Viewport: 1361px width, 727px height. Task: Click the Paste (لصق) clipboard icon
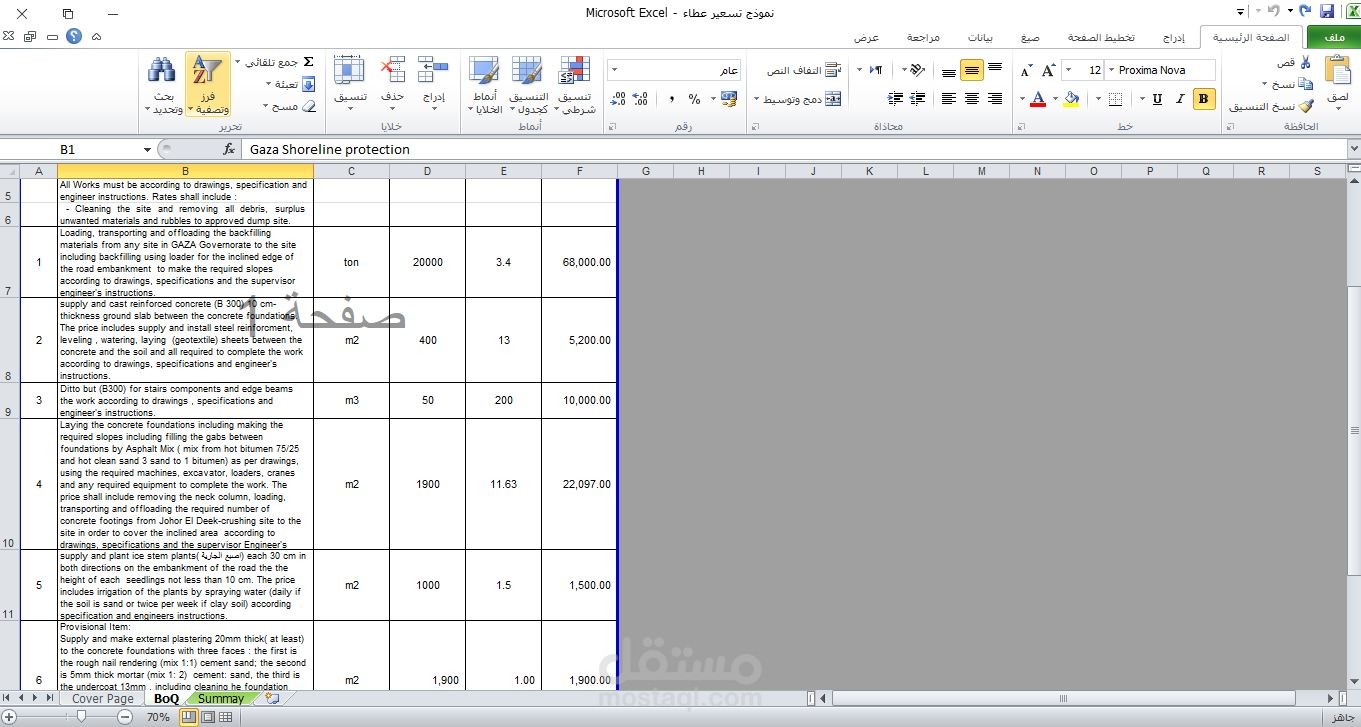1337,72
